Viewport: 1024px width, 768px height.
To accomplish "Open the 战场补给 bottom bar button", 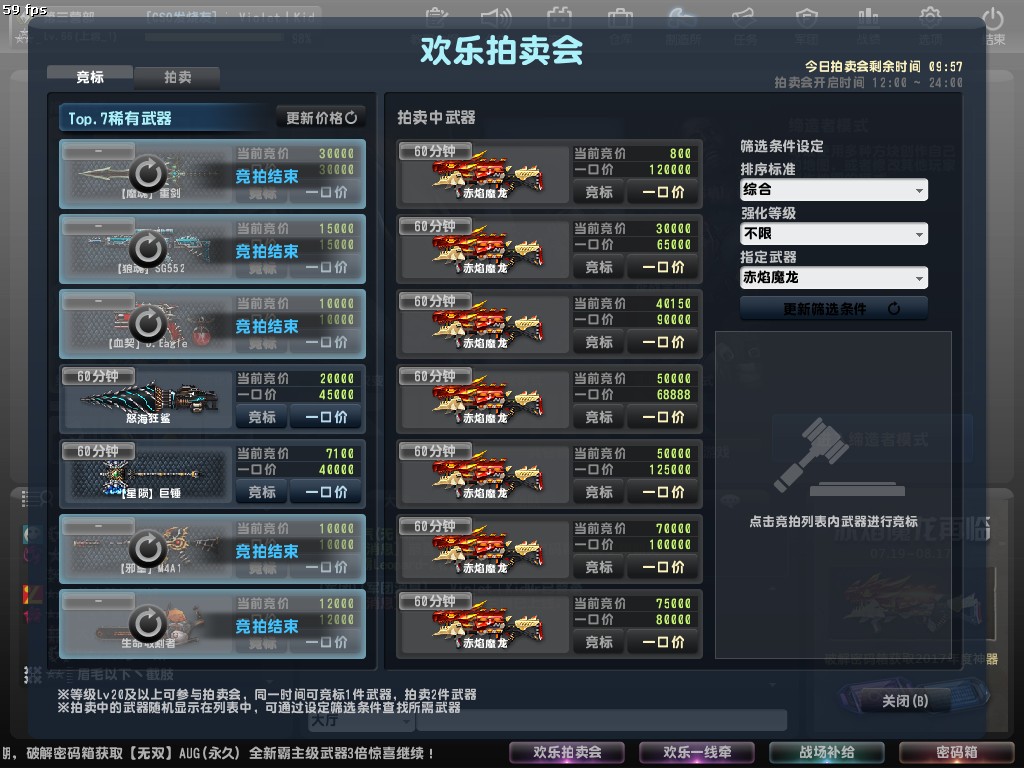I will tap(827, 752).
